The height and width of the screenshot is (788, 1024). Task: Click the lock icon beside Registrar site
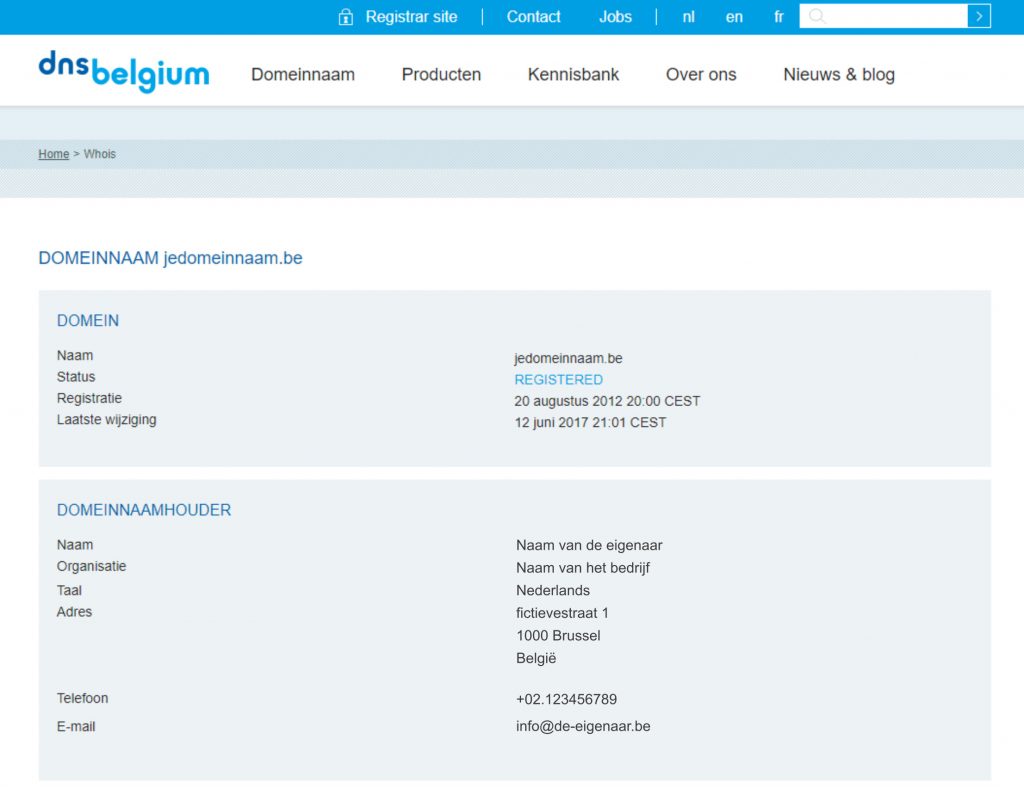[345, 17]
